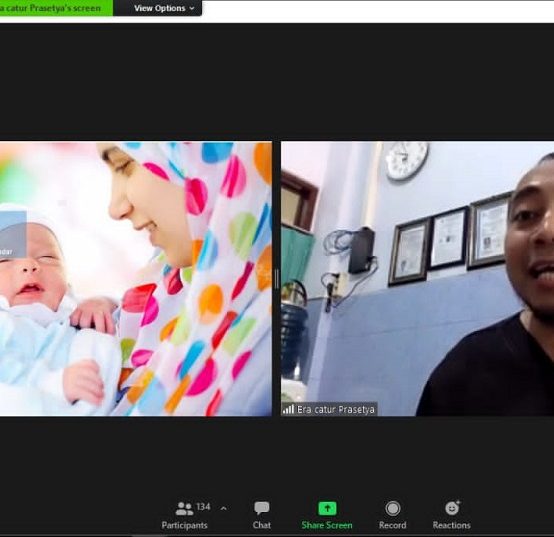Open the Participants panel icon
Image resolution: width=554 pixels, height=537 pixels.
[184, 509]
